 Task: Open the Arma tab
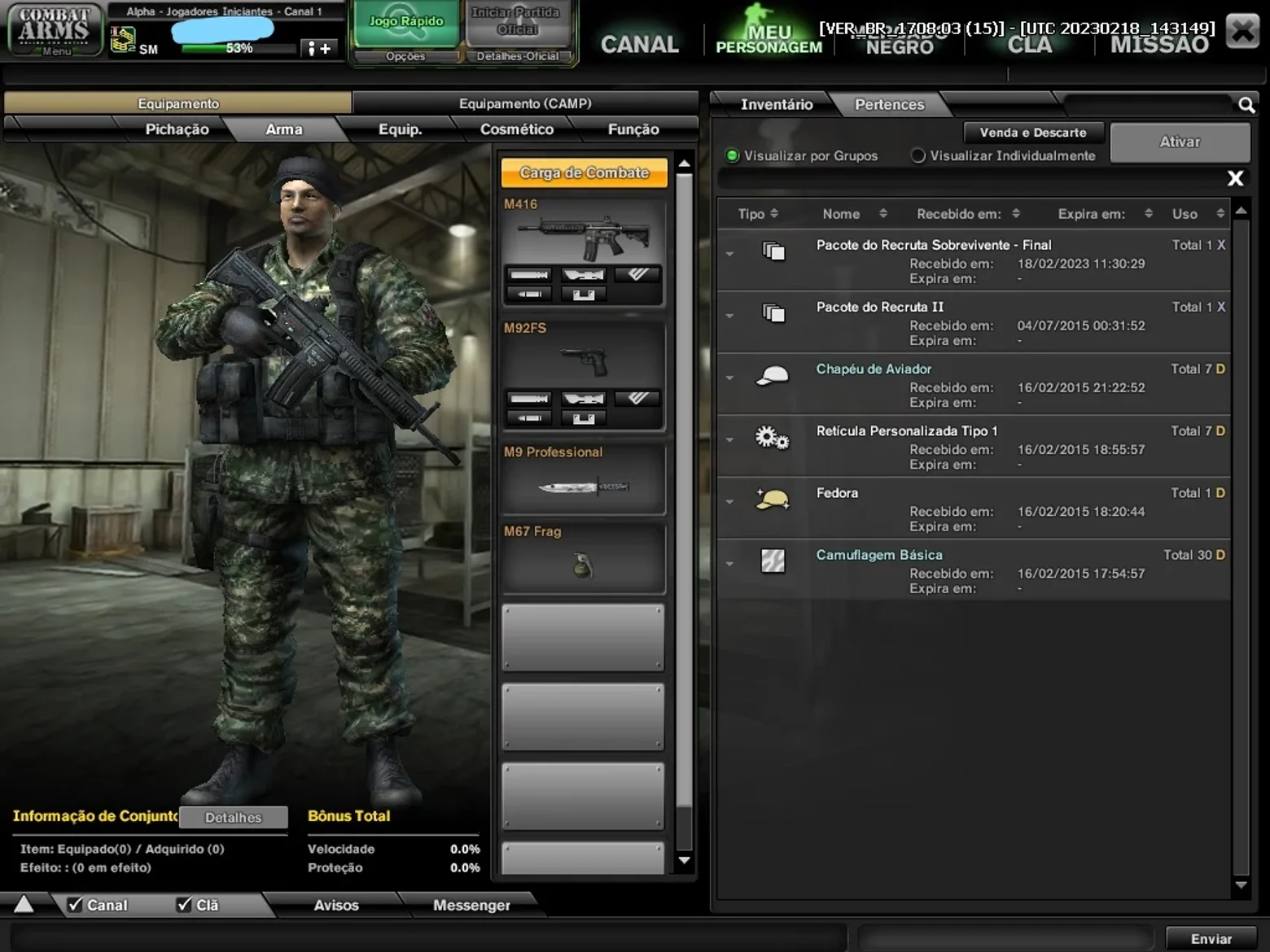(283, 129)
